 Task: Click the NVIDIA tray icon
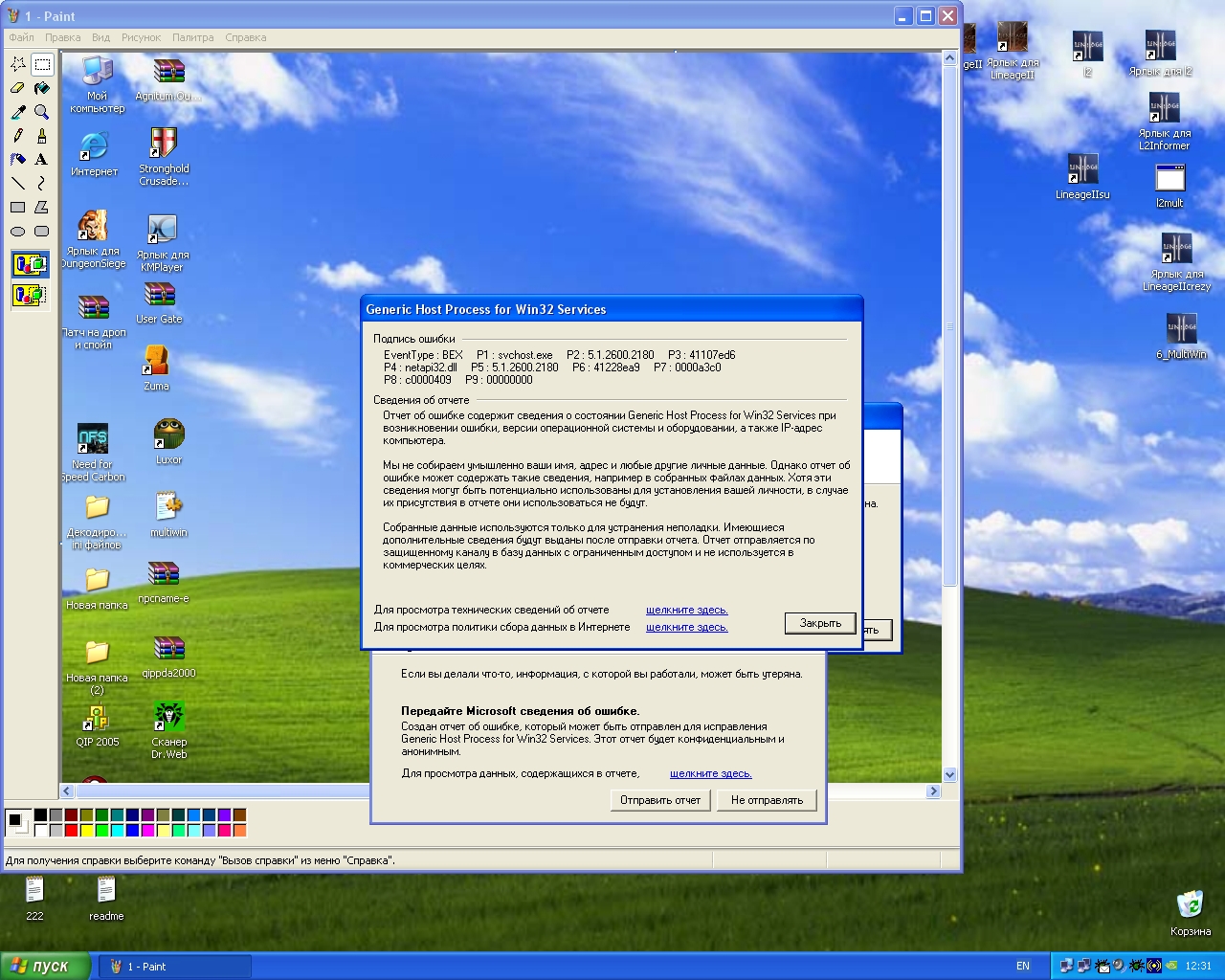point(1171,967)
